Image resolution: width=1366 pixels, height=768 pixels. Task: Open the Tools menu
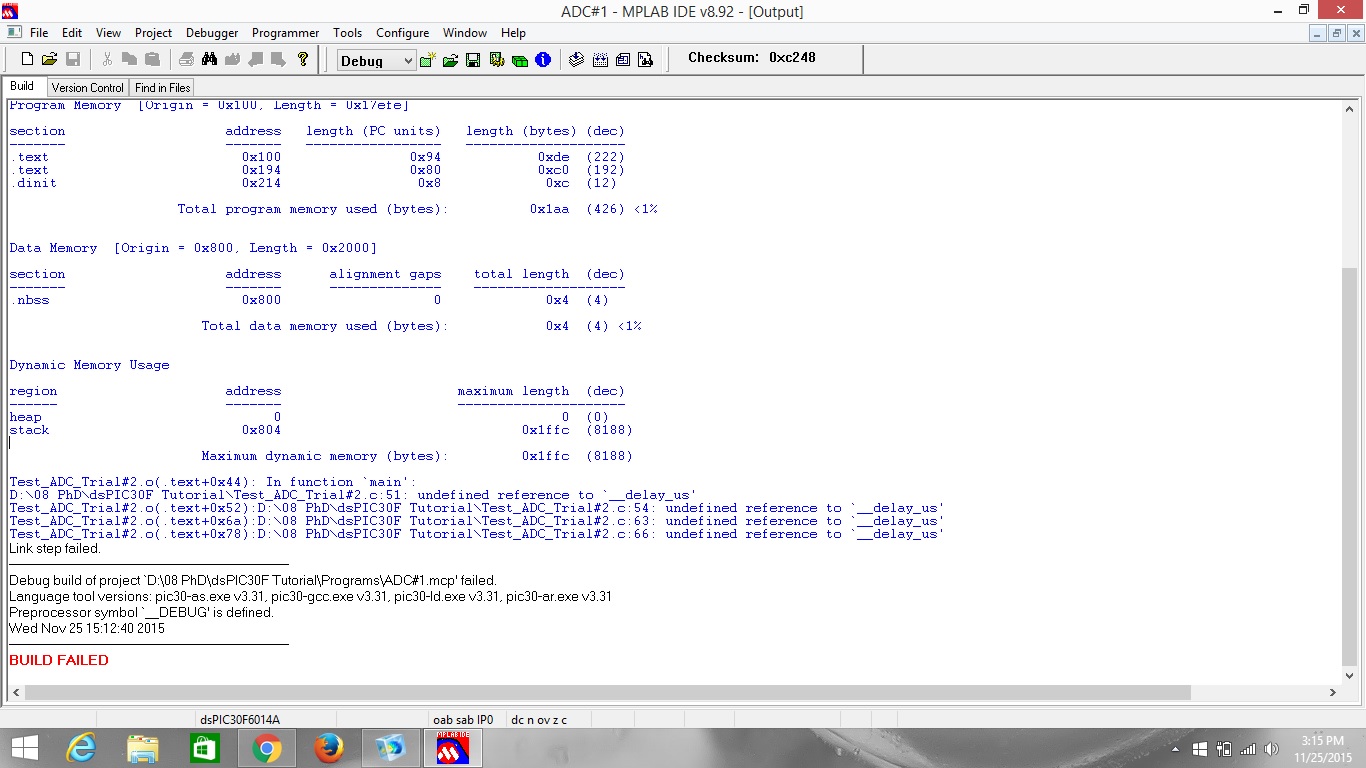(347, 33)
